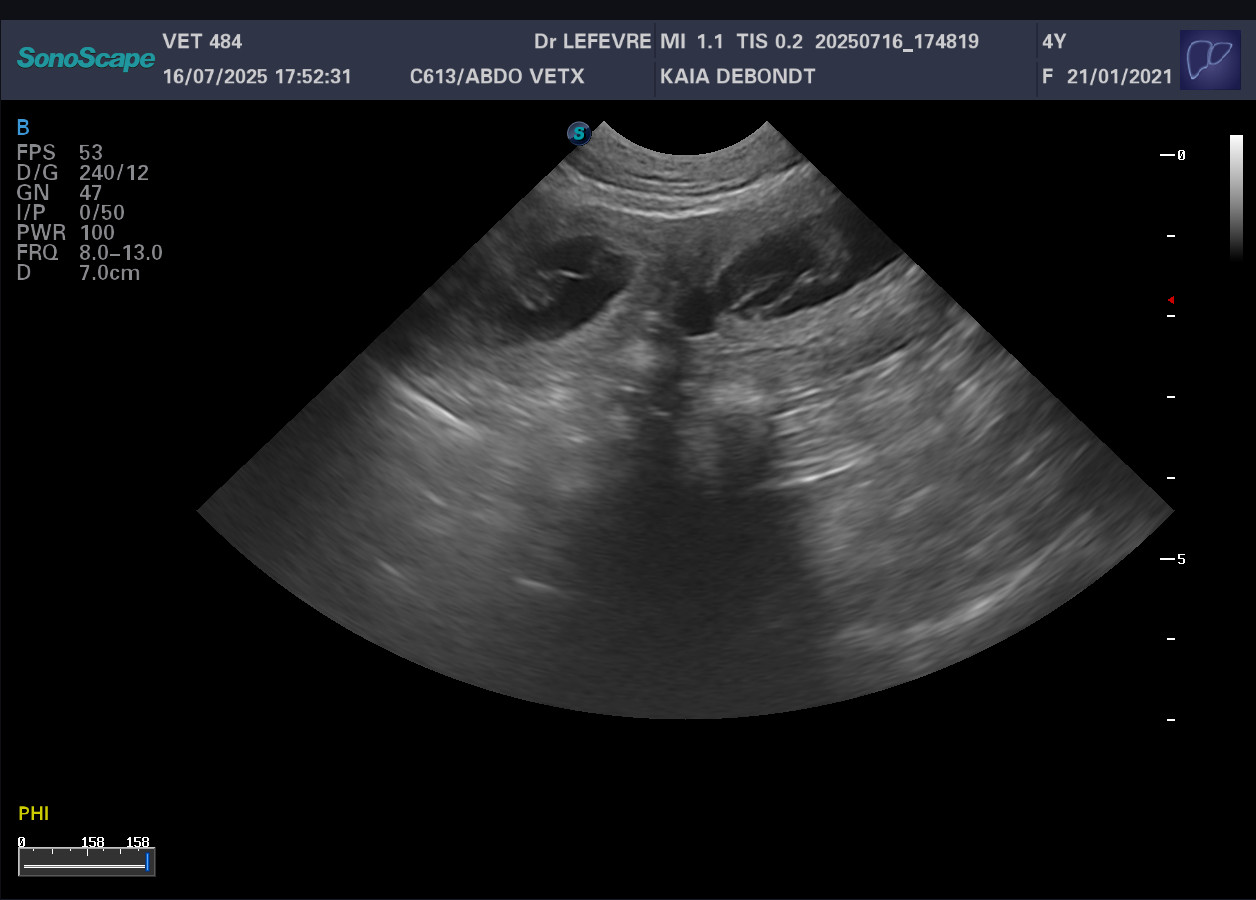Click the PHI label
1256x900 pixels.
(x=34, y=814)
